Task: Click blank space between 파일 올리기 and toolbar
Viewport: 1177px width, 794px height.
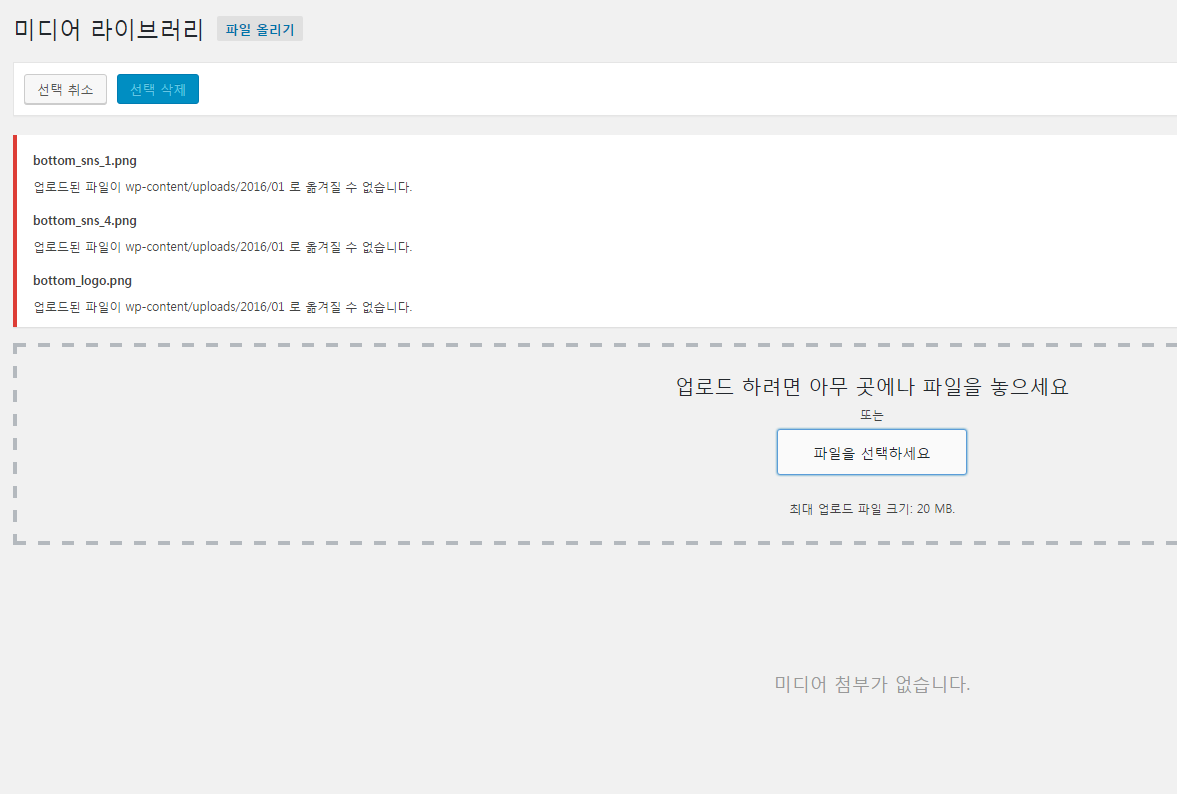Action: 600,50
